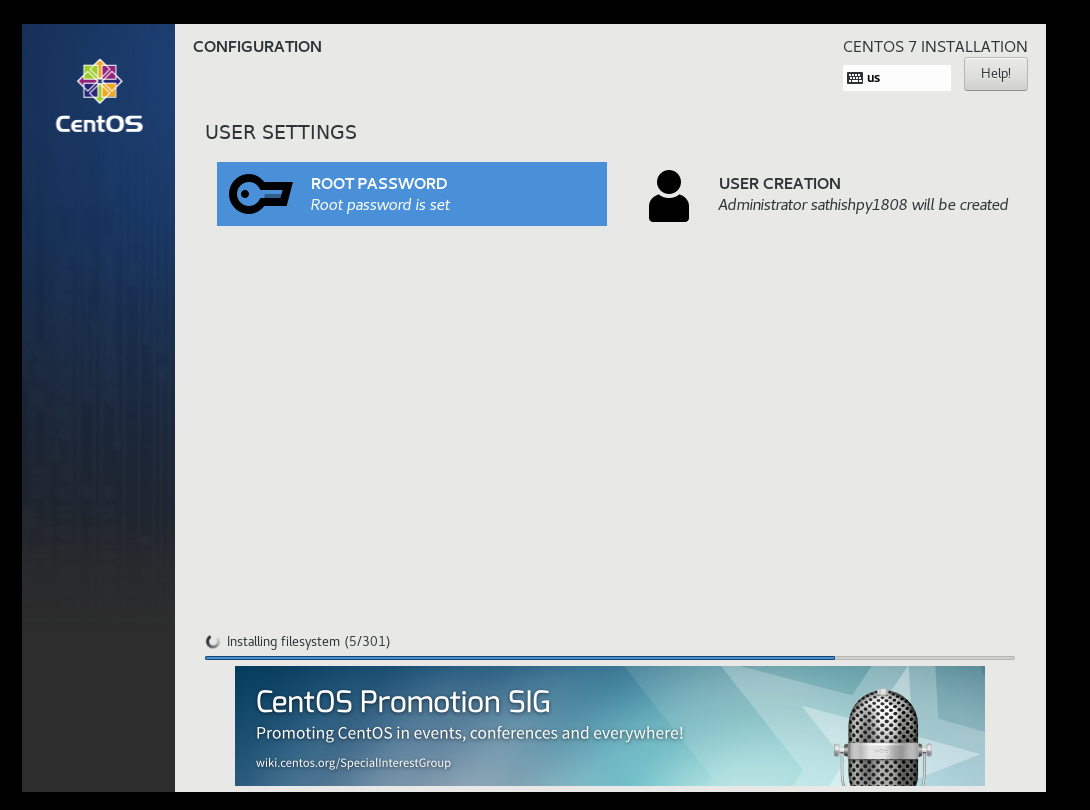Click the "Installing filesystem (5/301)" status
This screenshot has width=1090, height=810.
click(308, 642)
